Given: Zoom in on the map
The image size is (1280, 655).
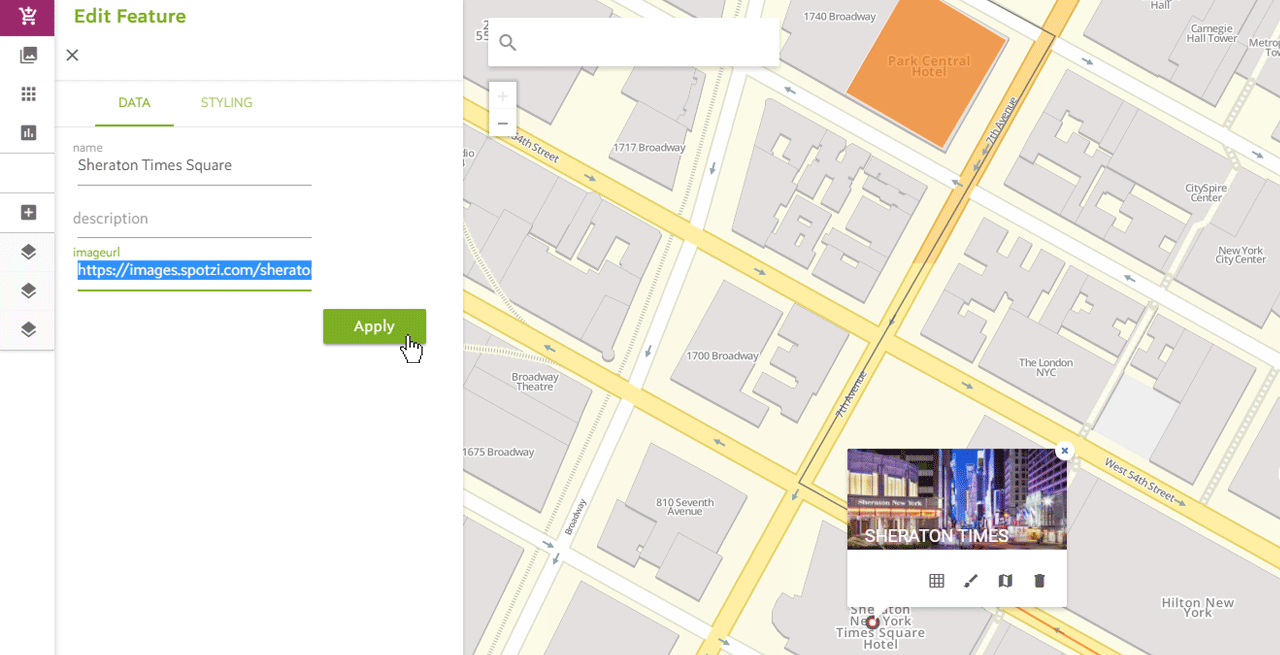Looking at the screenshot, I should click(502, 96).
